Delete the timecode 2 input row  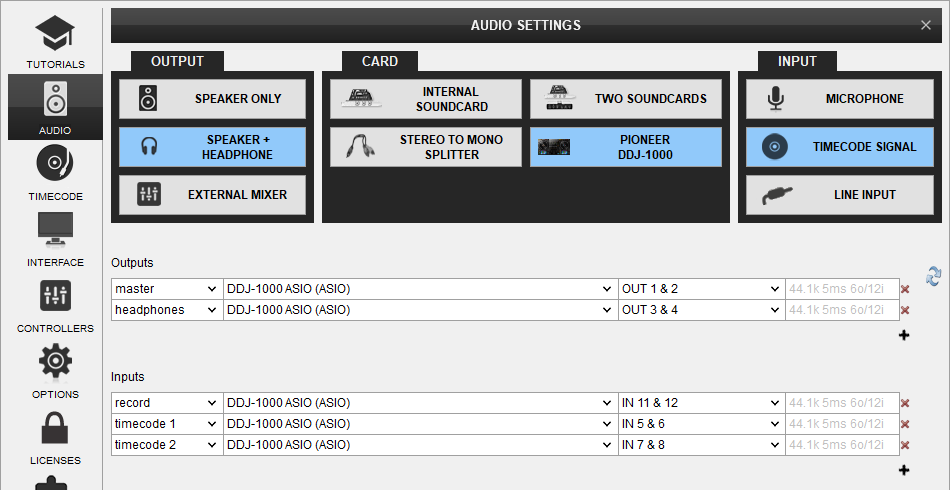point(905,445)
